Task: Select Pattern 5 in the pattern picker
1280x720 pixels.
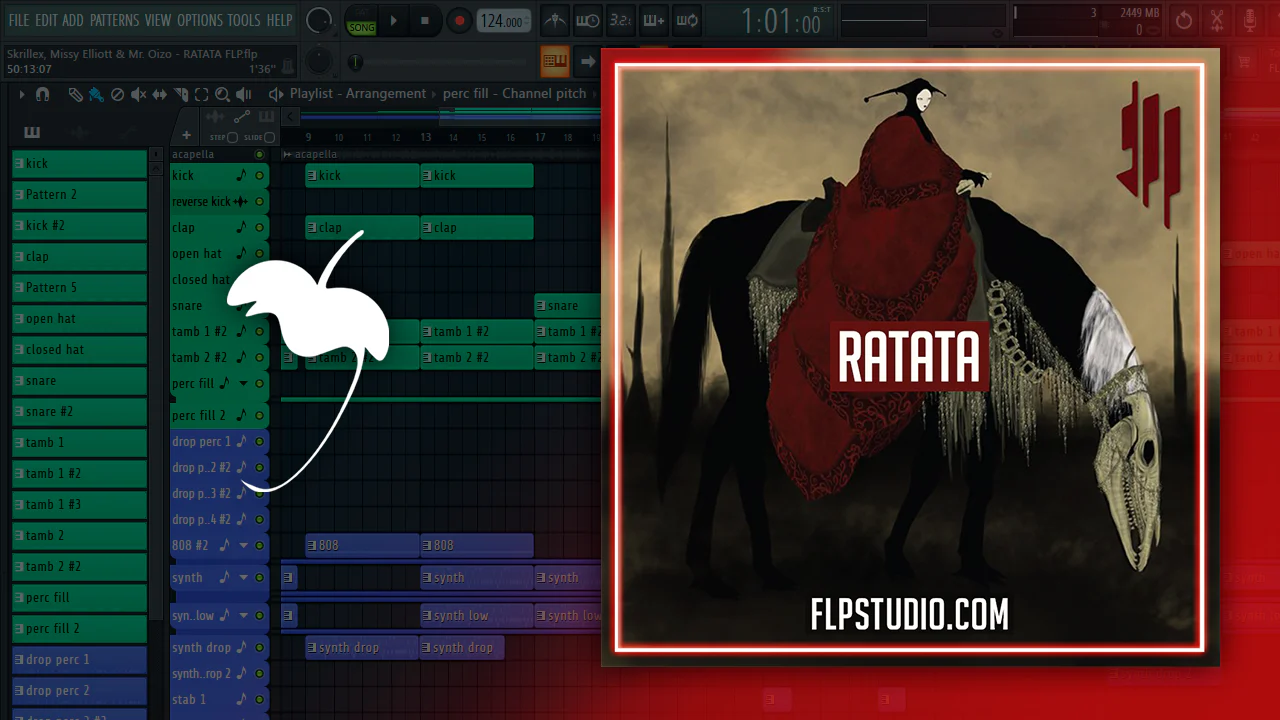Action: (79, 287)
